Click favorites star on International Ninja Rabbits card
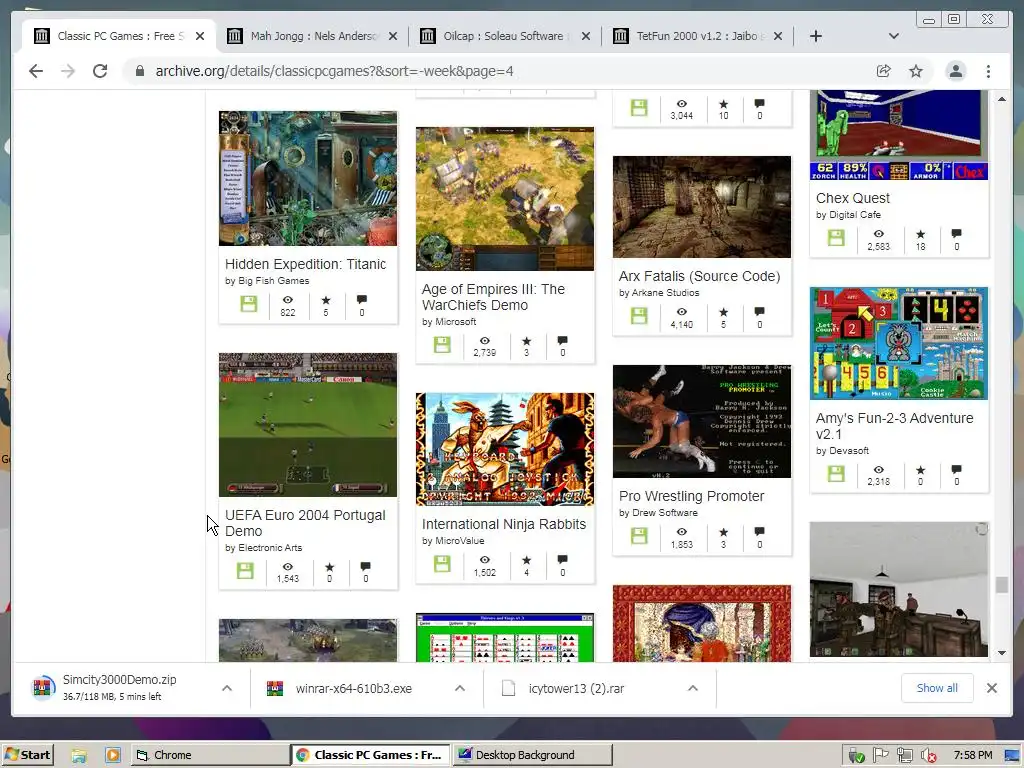Viewport: 1024px width, 768px height. coord(526,560)
